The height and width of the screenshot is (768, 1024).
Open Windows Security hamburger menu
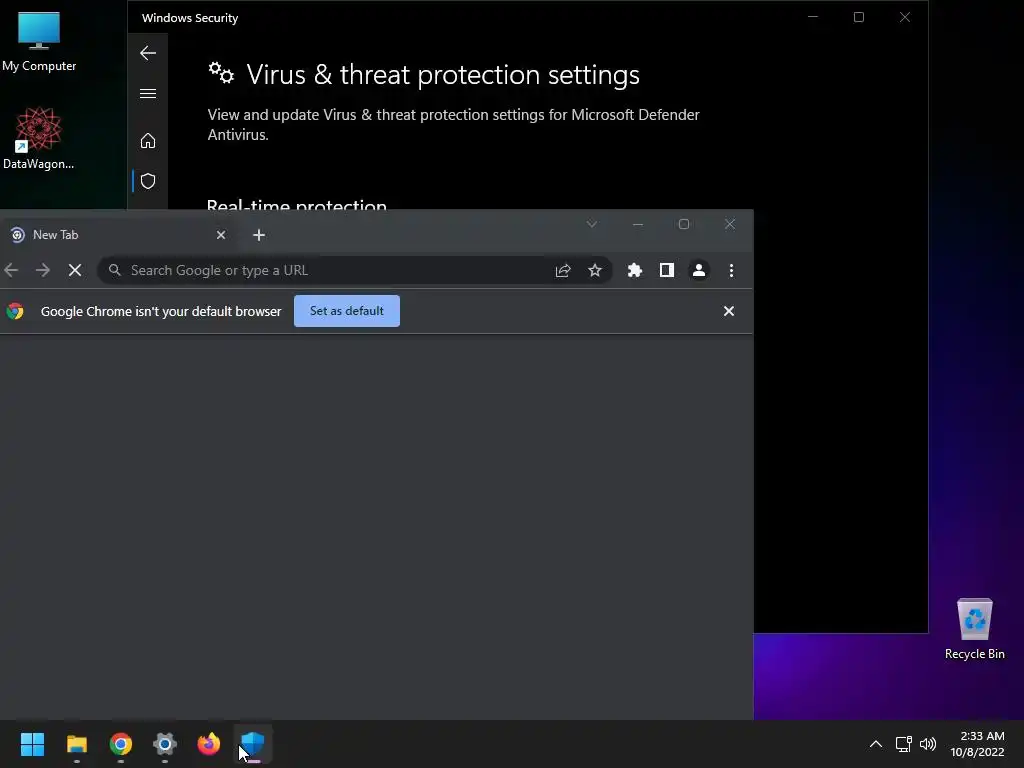click(x=148, y=93)
